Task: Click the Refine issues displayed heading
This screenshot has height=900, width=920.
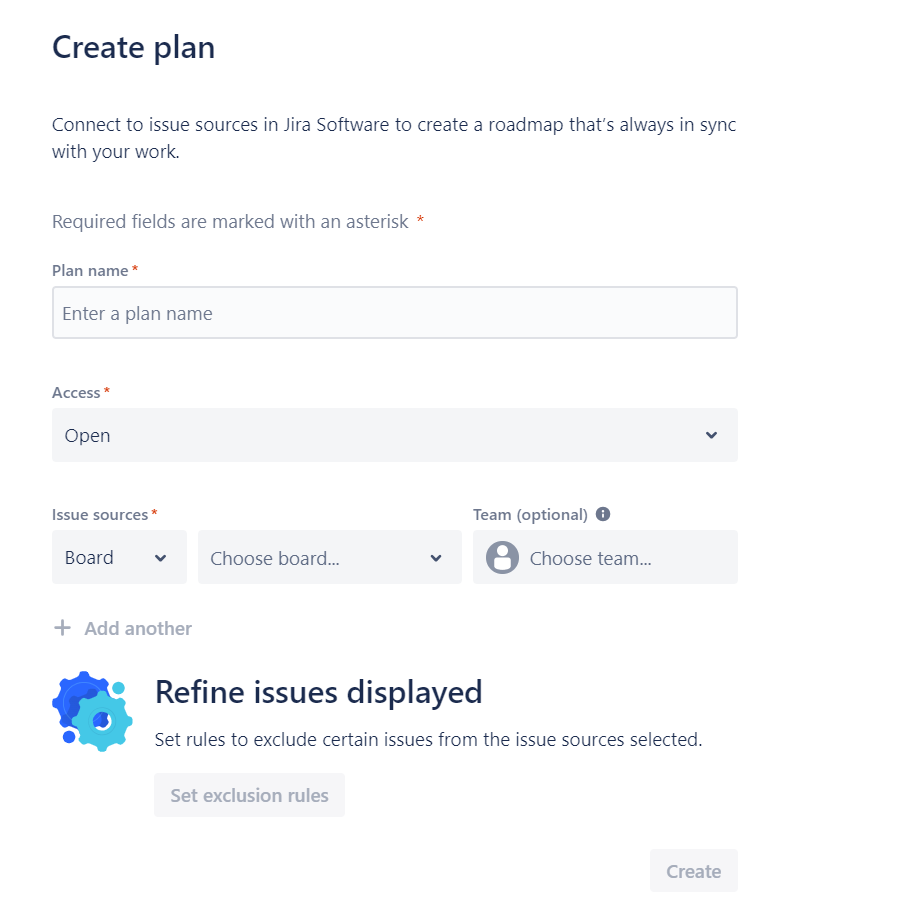Action: [x=319, y=692]
